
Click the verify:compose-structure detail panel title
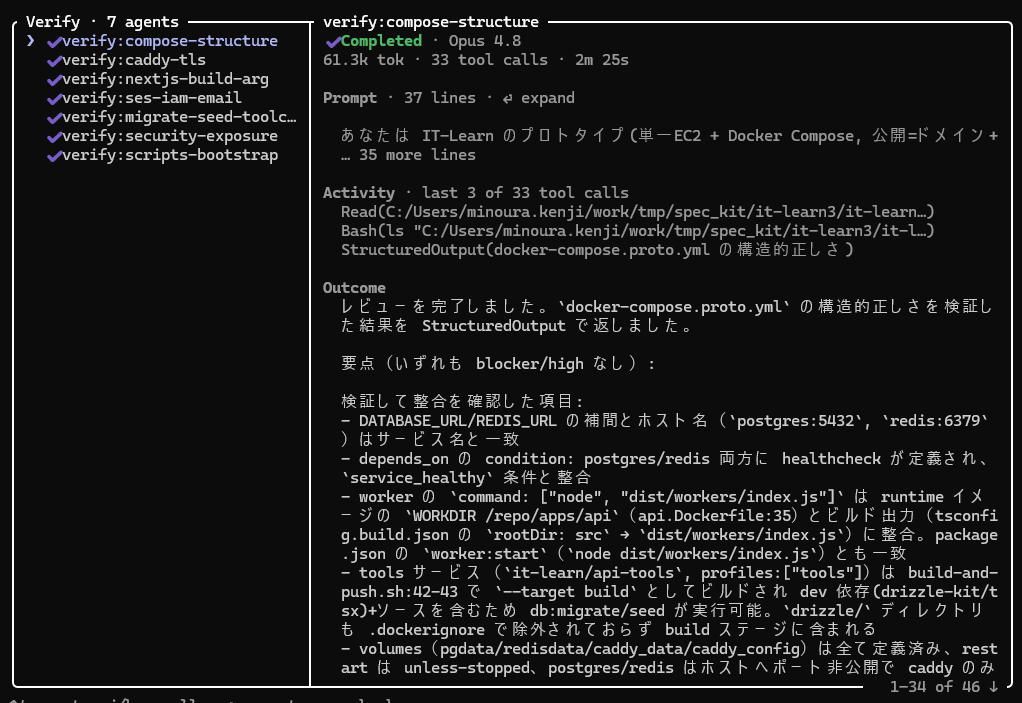pyautogui.click(x=431, y=22)
